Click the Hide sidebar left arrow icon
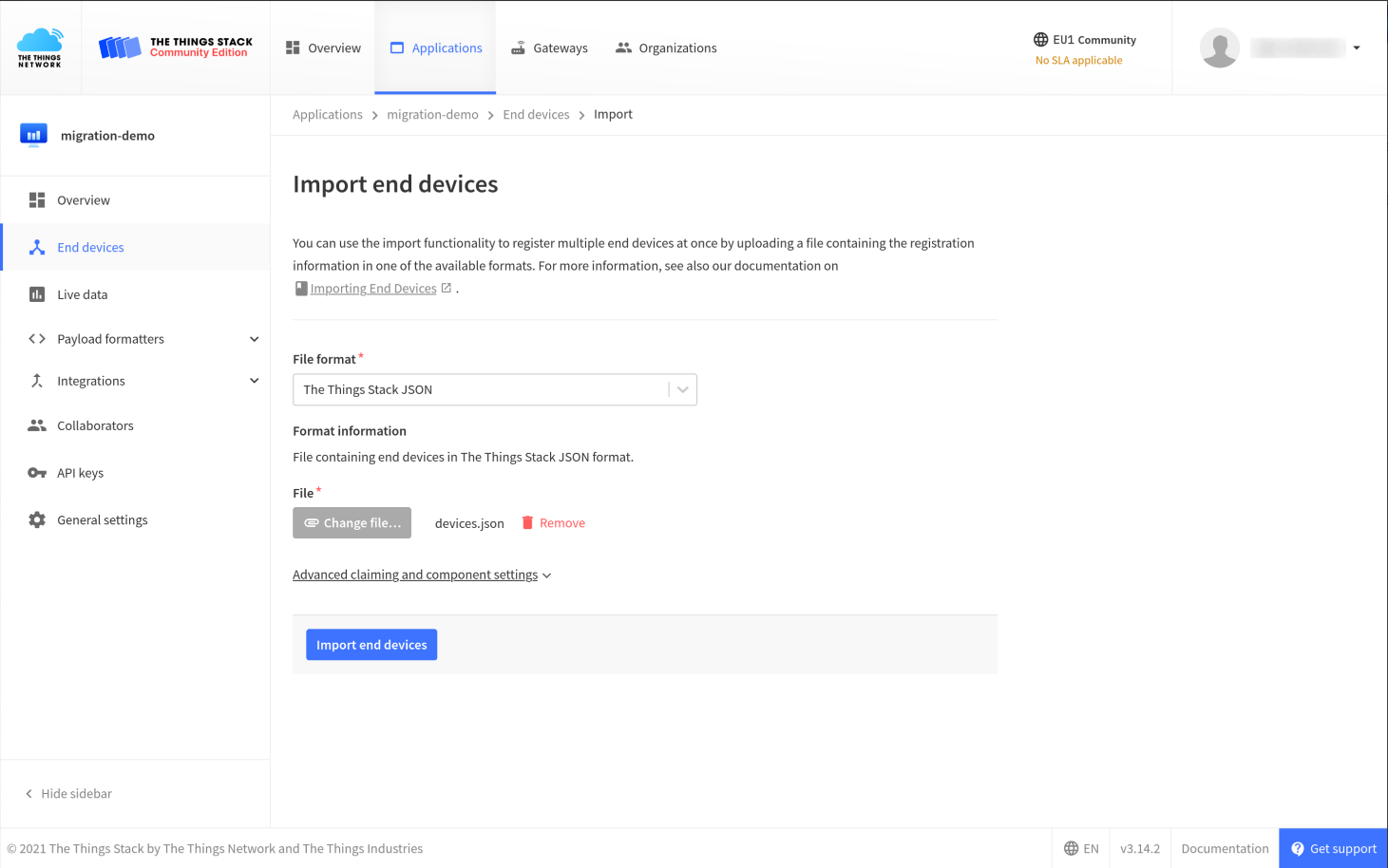 tap(29, 793)
